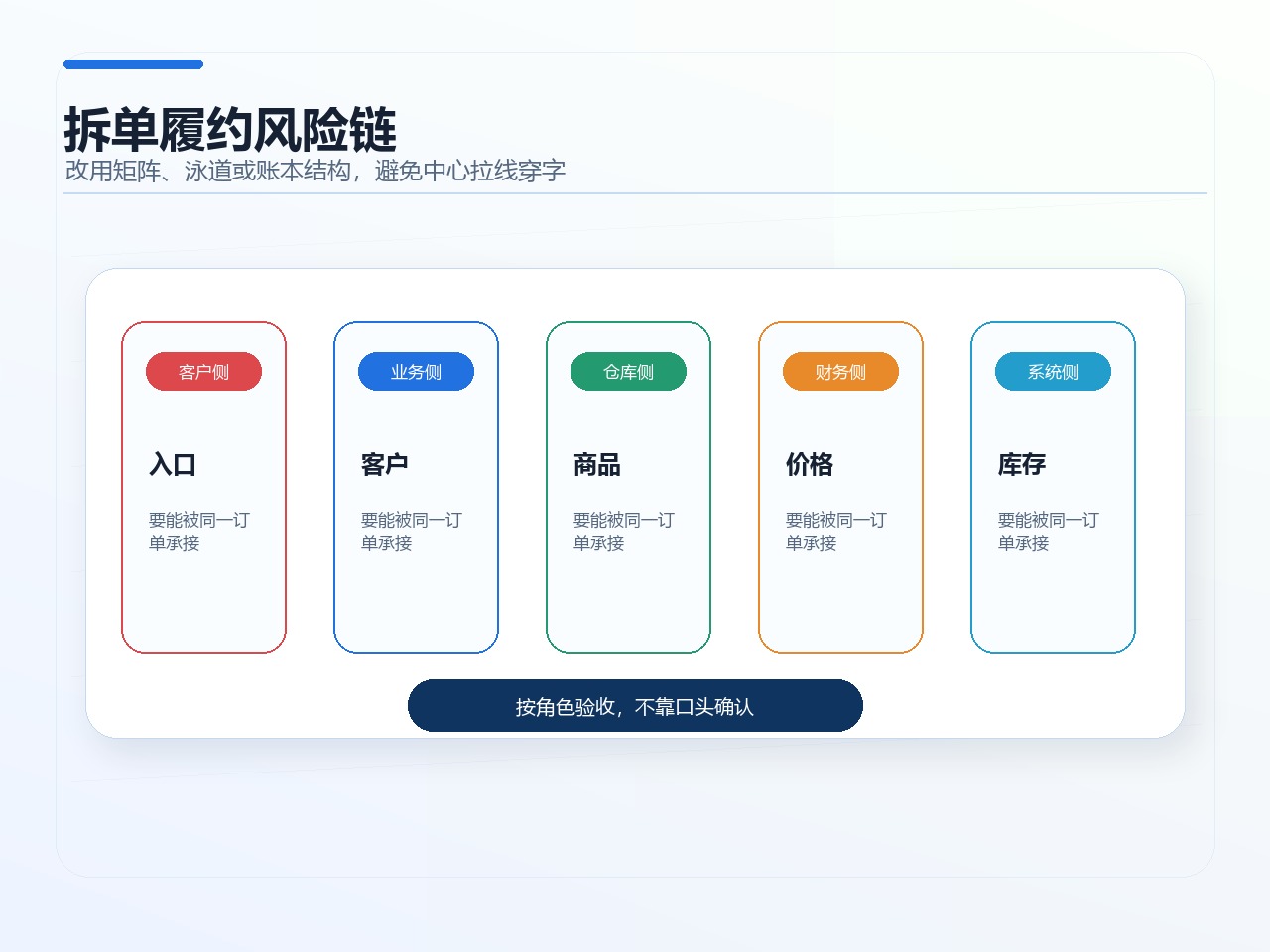Select the heading 库存 in the cyan card

pyautogui.click(x=1022, y=464)
